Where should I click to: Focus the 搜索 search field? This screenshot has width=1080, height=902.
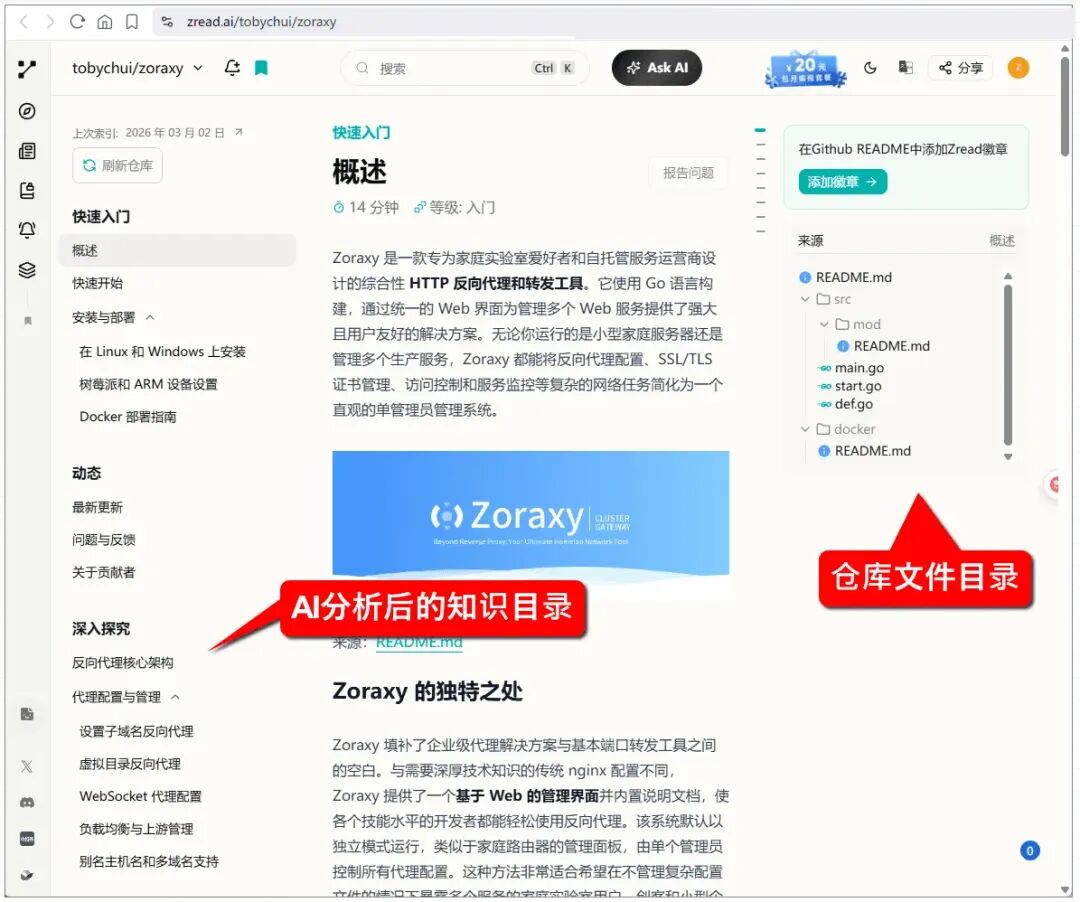point(465,67)
